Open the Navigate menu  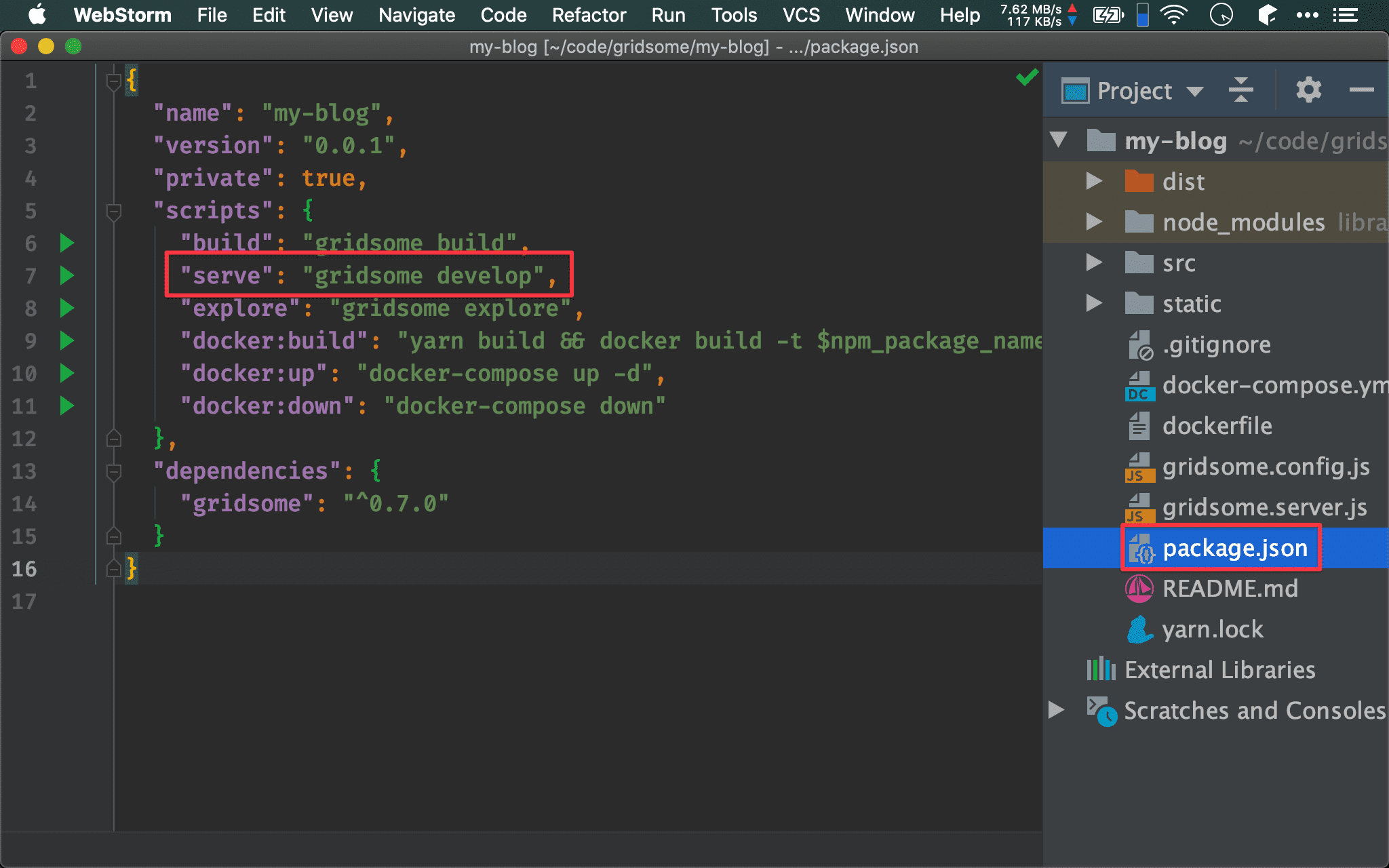416,15
